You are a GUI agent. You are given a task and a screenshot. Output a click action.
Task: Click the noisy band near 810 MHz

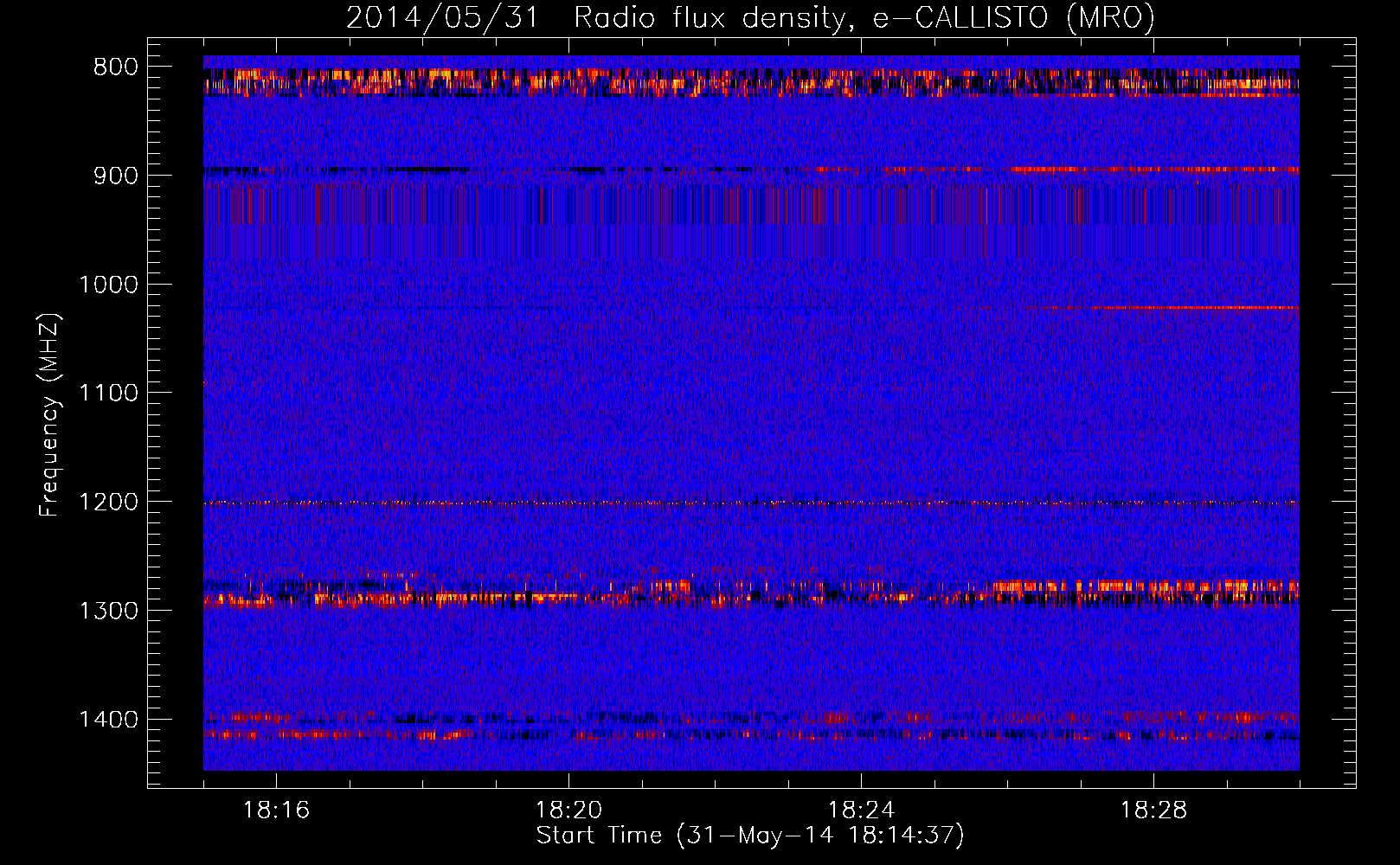tap(751, 82)
